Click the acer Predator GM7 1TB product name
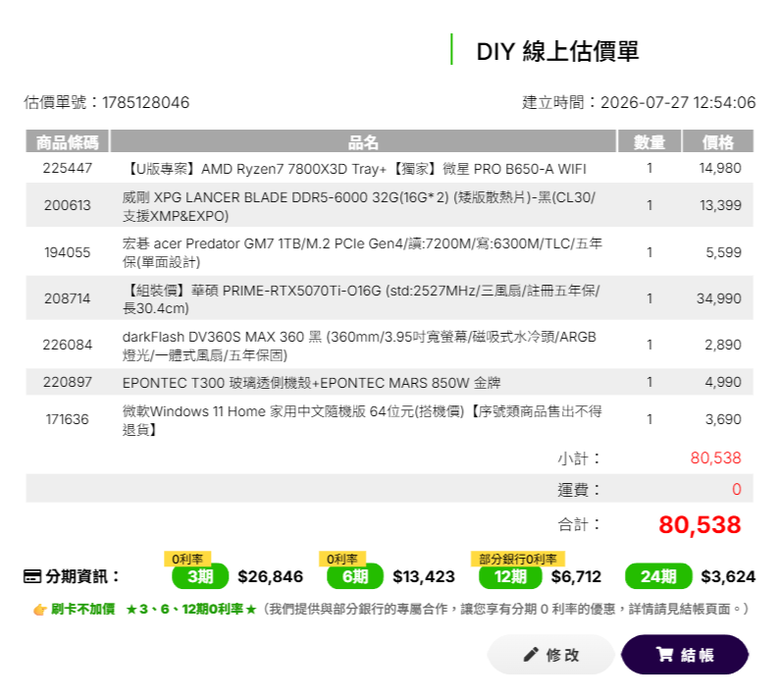Image resolution: width=780 pixels, height=699 pixels. [x=362, y=253]
